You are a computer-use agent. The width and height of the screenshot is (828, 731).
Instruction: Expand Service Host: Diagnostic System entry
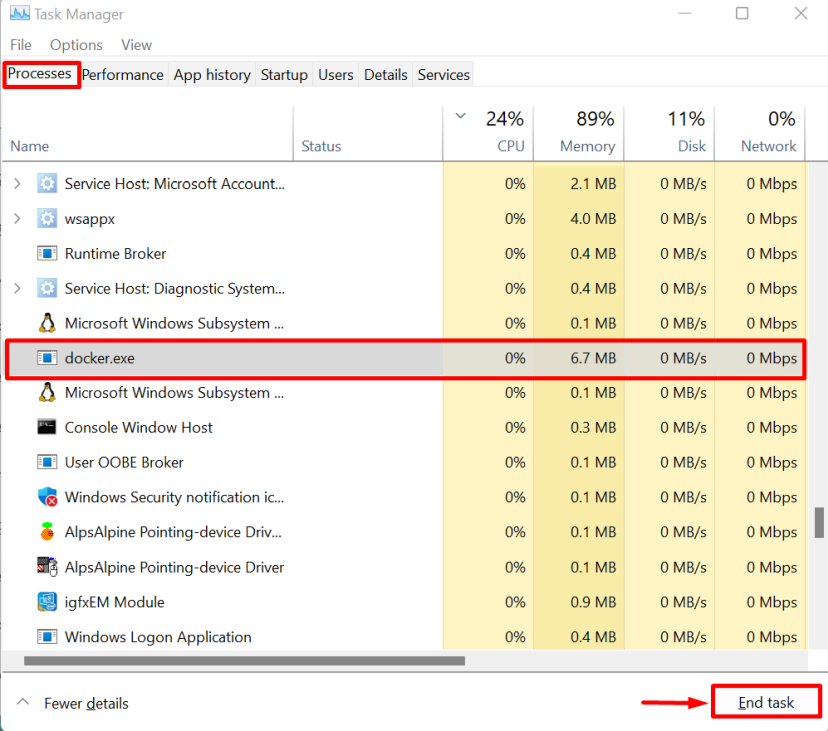coord(17,289)
